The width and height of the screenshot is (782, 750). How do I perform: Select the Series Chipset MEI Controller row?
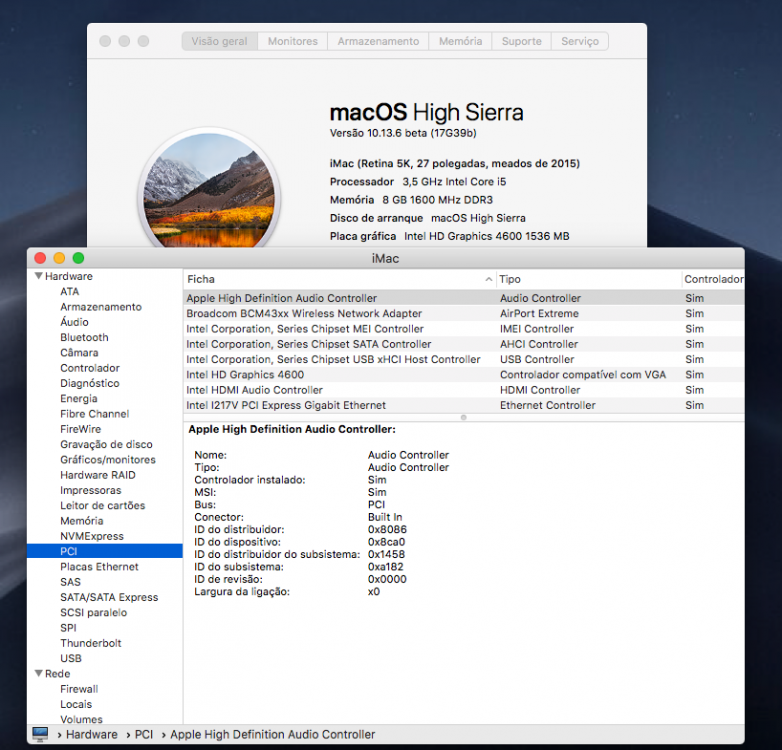[x=464, y=329]
